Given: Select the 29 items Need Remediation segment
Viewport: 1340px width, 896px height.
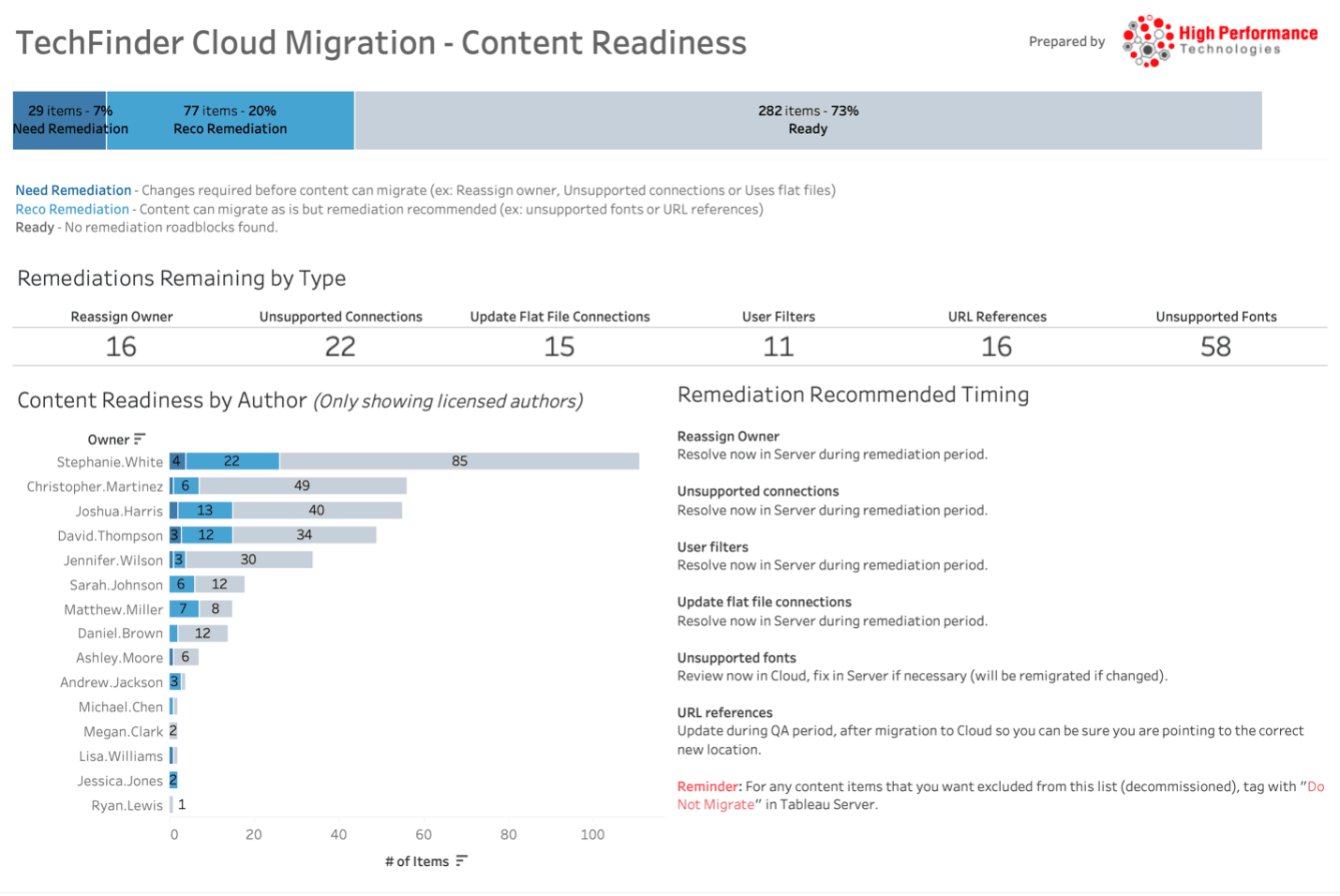Looking at the screenshot, I should [x=60, y=120].
